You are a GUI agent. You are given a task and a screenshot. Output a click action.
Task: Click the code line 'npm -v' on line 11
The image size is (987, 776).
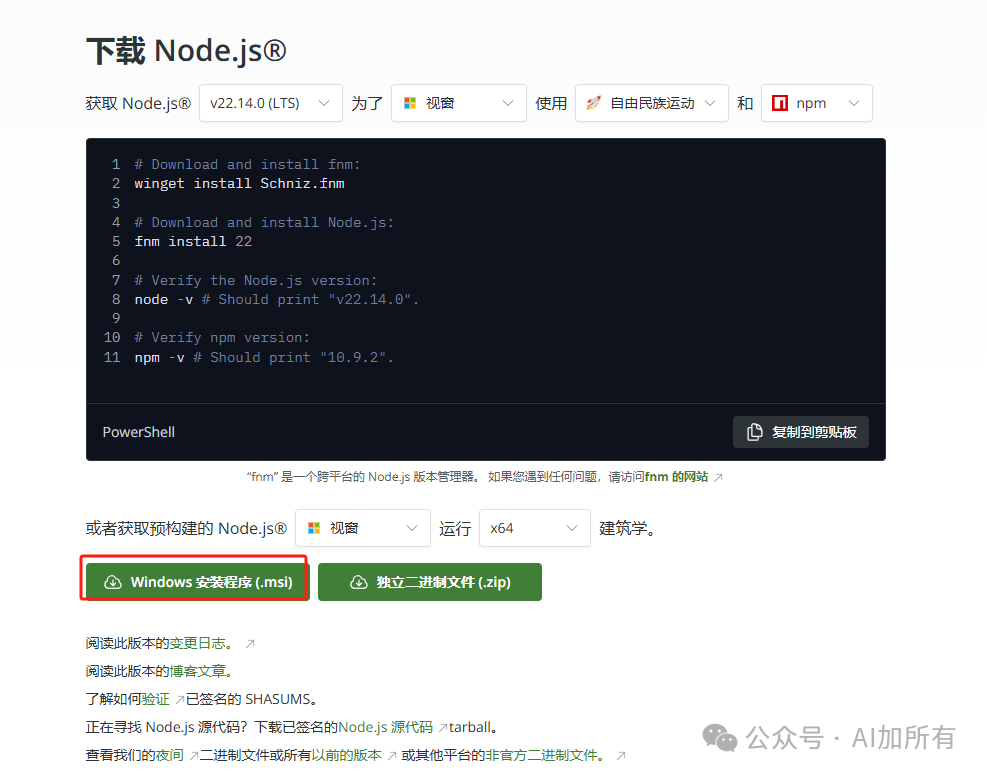tap(159, 357)
